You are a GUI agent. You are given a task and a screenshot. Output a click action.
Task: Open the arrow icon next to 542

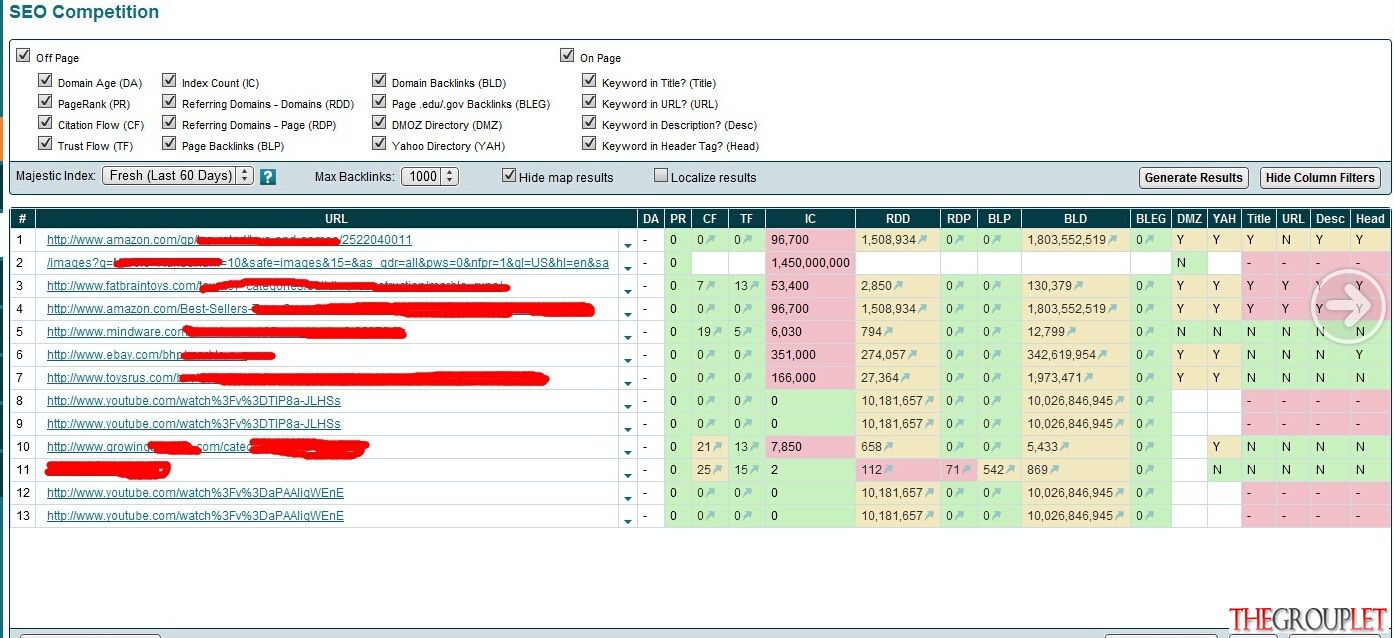click(1010, 470)
